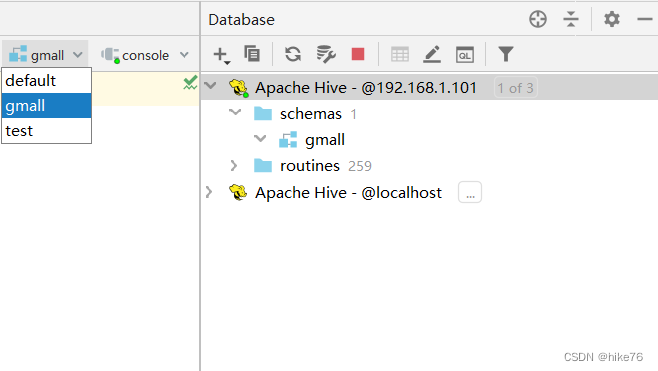Hide the Database tool window
Image resolution: width=658 pixels, height=371 pixels.
645,19
